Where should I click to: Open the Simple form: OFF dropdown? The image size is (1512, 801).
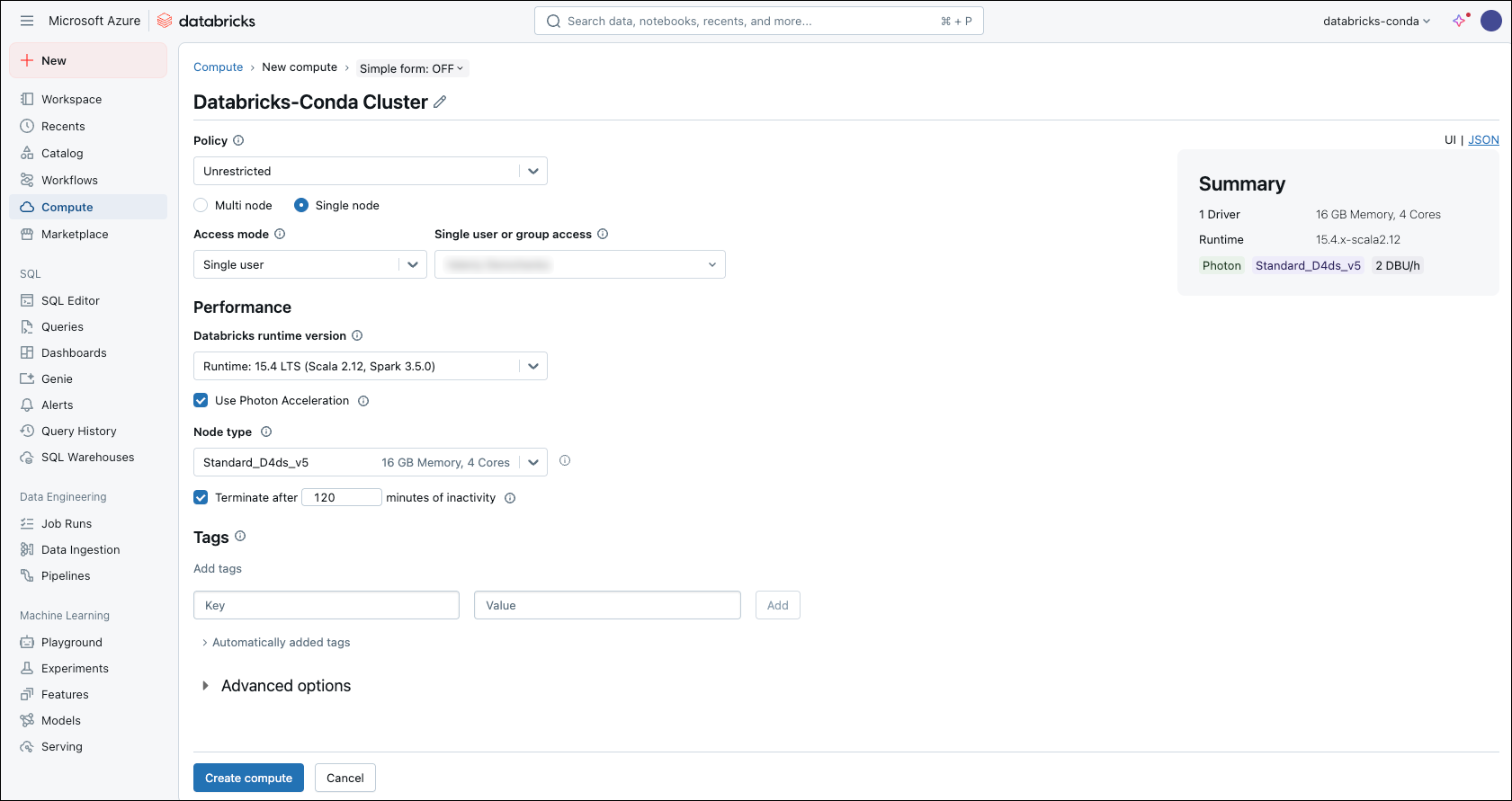[412, 68]
